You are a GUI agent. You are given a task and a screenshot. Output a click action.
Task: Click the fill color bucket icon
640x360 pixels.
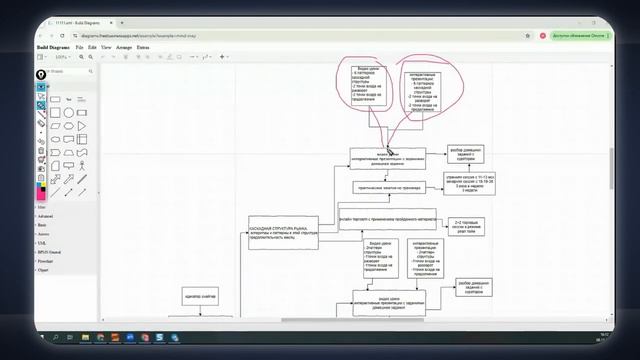tap(160, 57)
